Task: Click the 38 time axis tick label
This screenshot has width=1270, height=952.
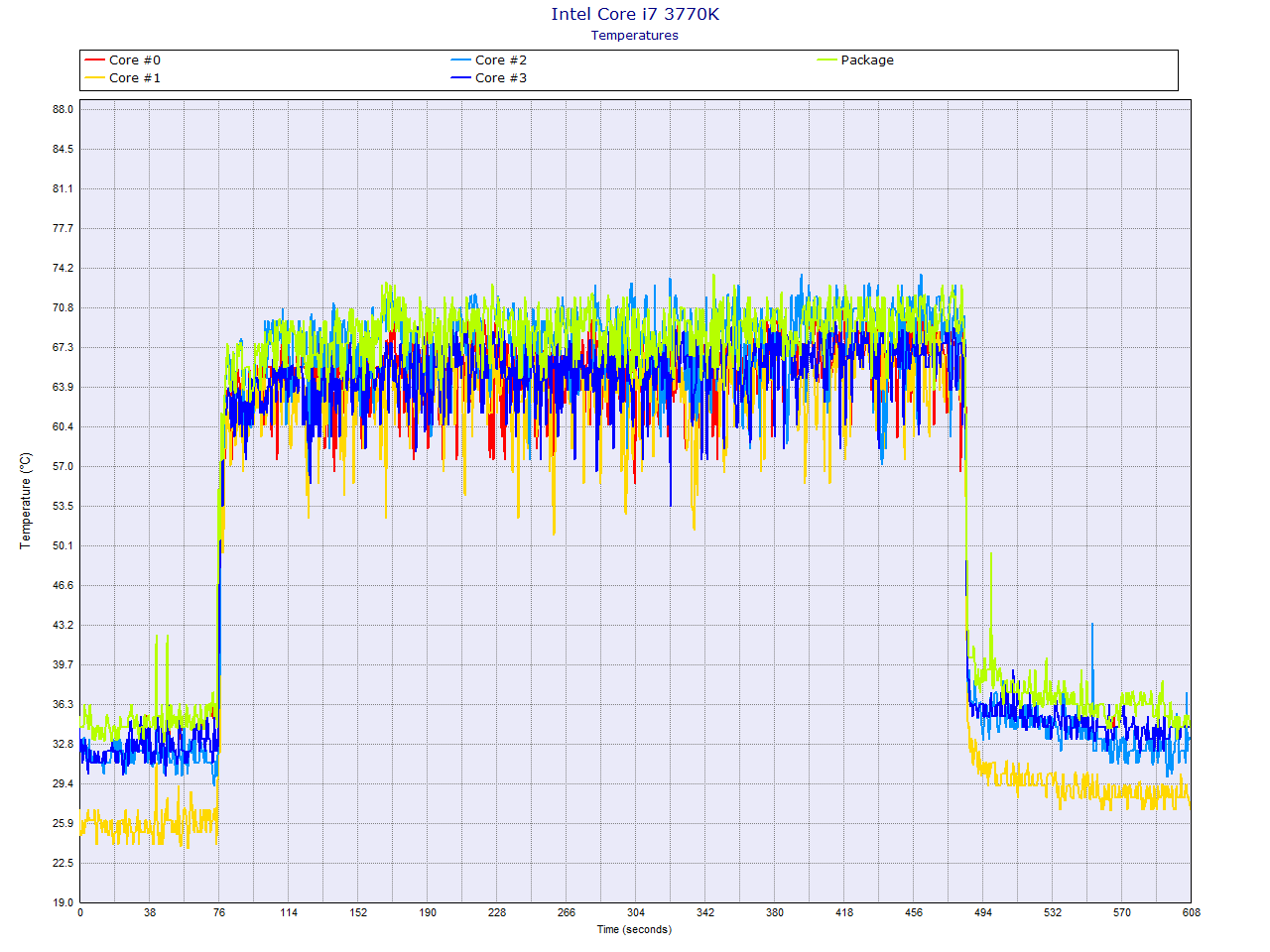Action: tap(150, 913)
